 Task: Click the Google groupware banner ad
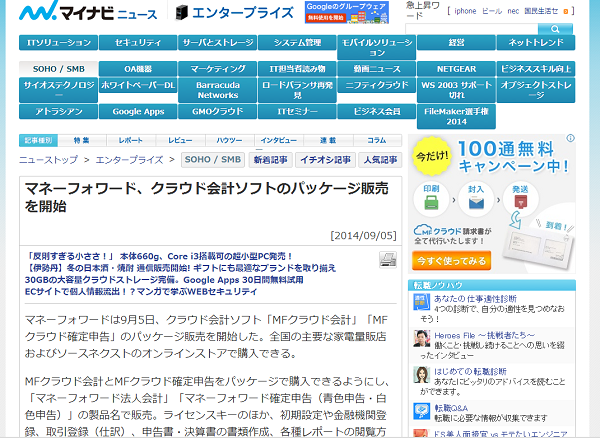(347, 12)
